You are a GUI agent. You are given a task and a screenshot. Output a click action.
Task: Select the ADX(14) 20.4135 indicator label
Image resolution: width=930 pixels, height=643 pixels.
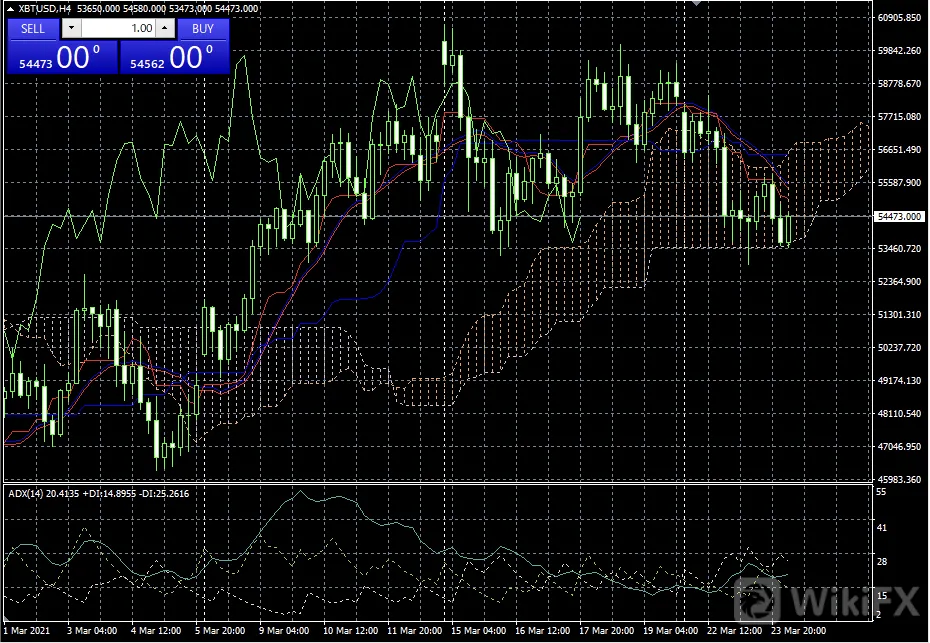click(x=44, y=494)
